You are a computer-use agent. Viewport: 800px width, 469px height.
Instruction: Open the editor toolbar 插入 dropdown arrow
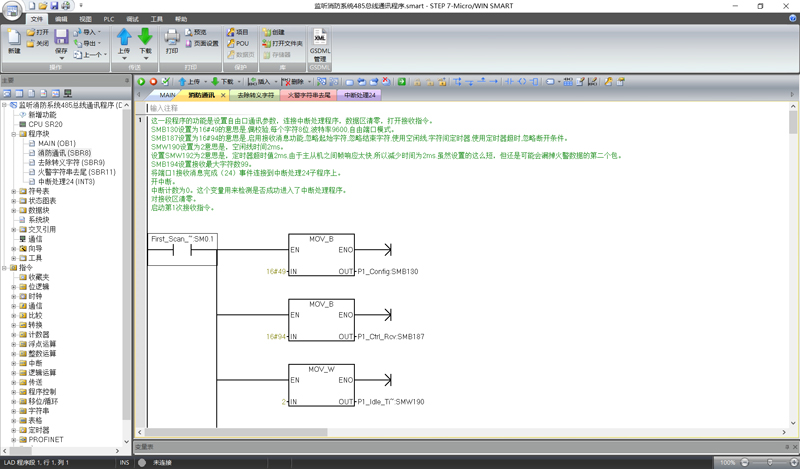point(276,82)
